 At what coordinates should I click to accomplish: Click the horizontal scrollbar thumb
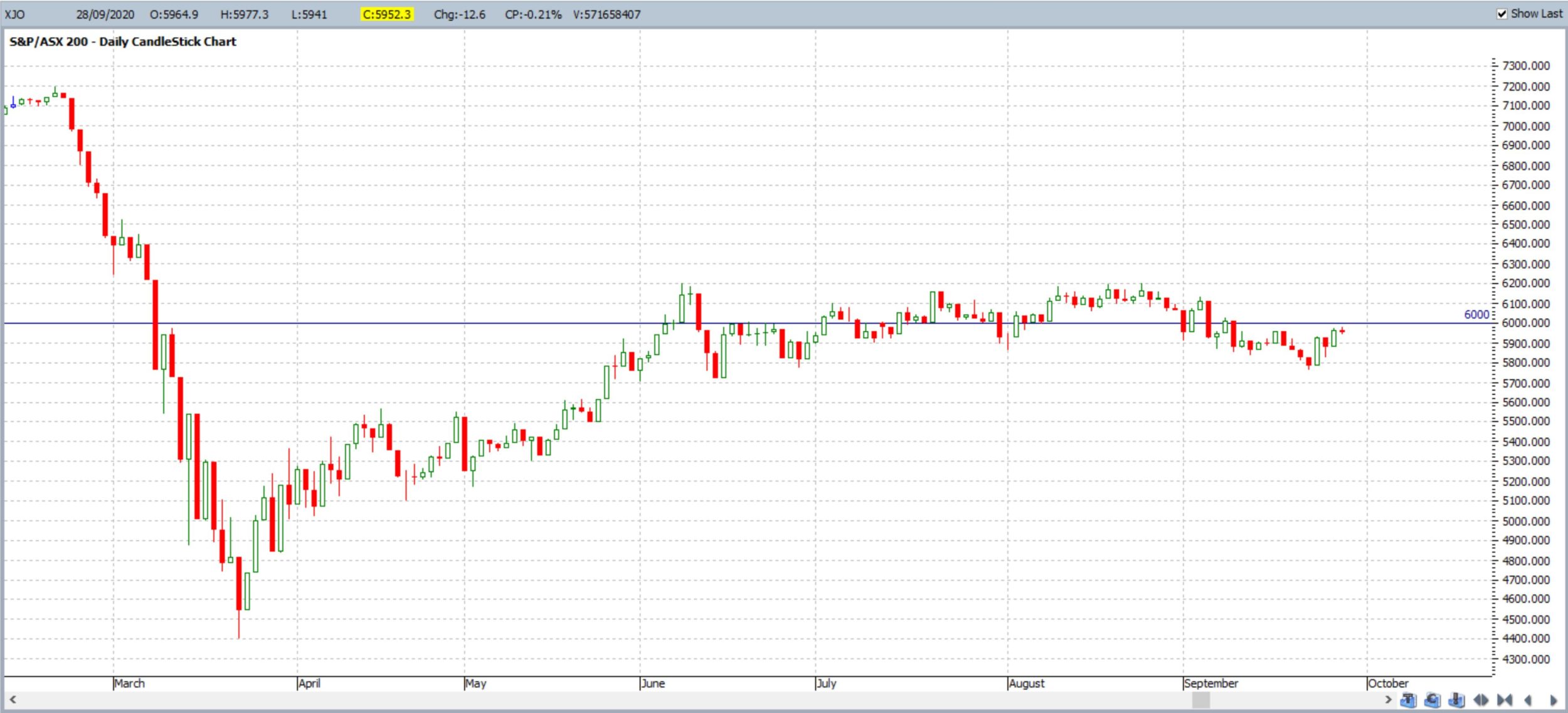point(1200,700)
